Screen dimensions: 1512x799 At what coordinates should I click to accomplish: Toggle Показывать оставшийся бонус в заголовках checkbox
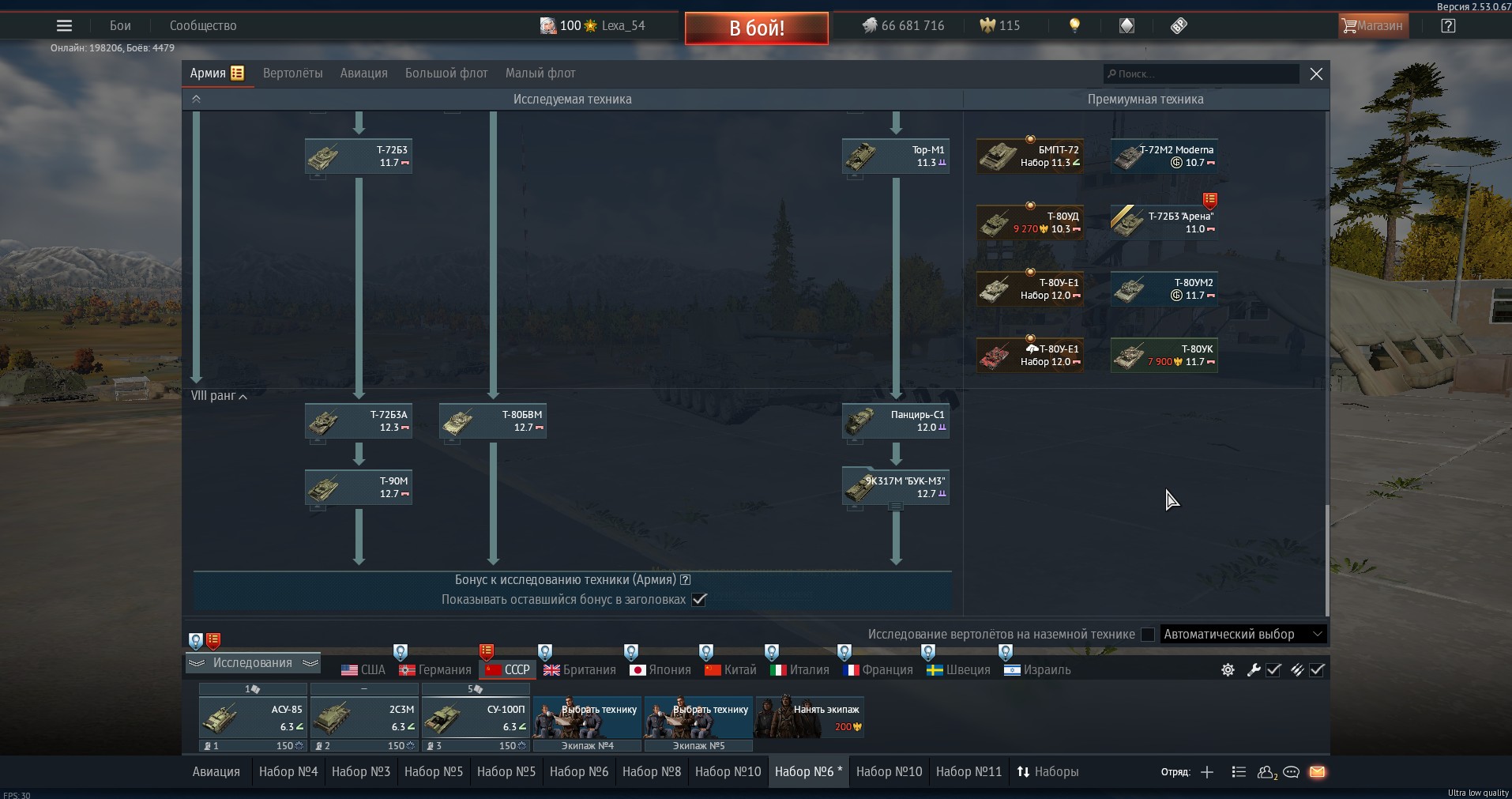(698, 600)
